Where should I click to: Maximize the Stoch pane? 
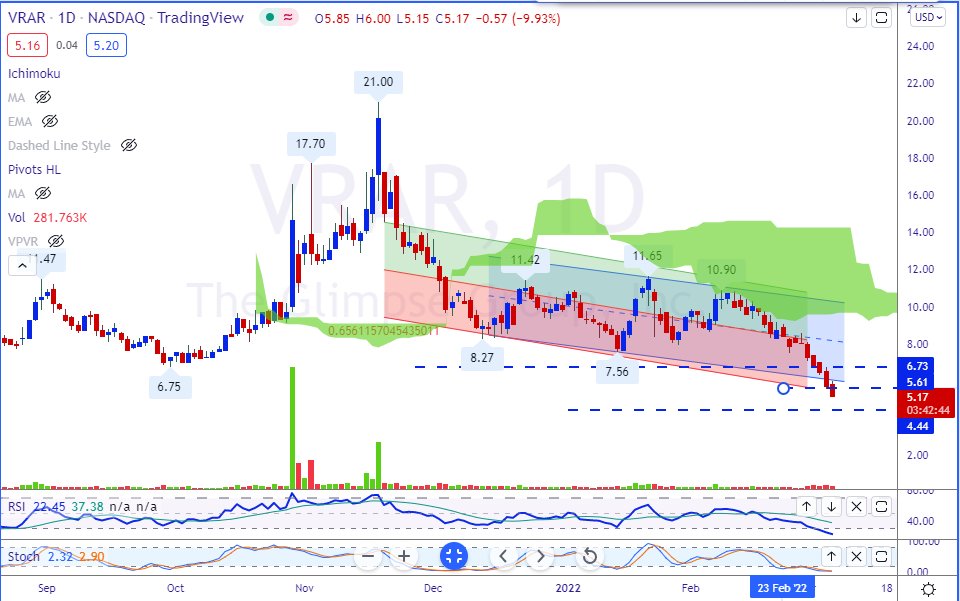click(x=881, y=556)
